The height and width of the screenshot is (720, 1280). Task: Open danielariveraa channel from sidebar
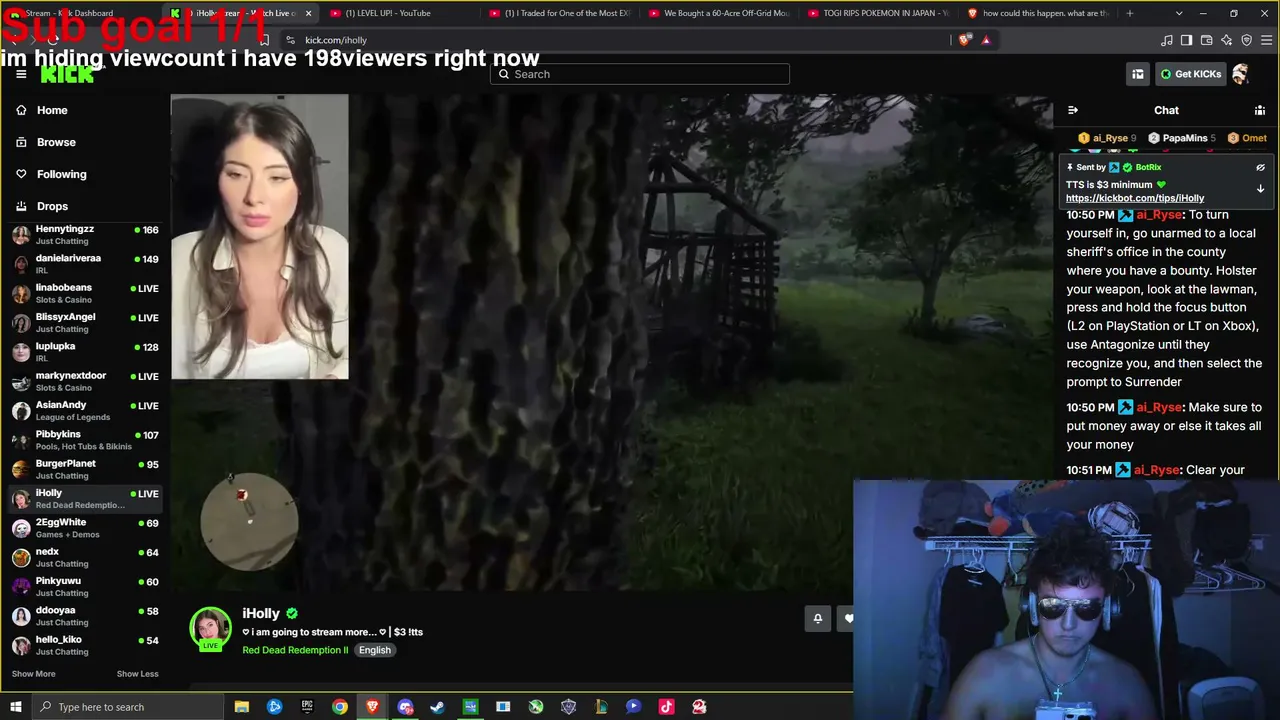pos(85,264)
